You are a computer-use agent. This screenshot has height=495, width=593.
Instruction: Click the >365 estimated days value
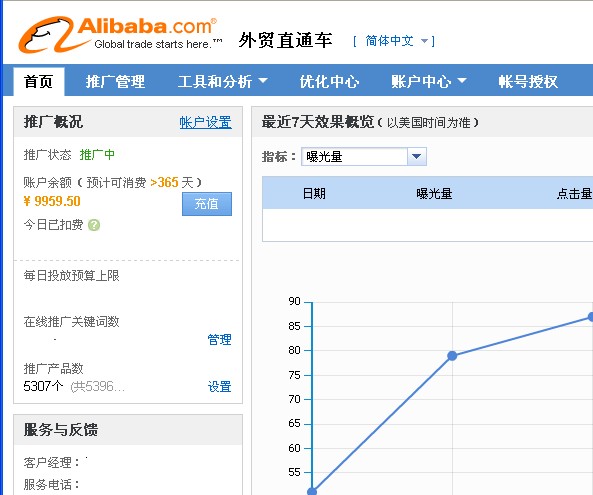click(164, 182)
